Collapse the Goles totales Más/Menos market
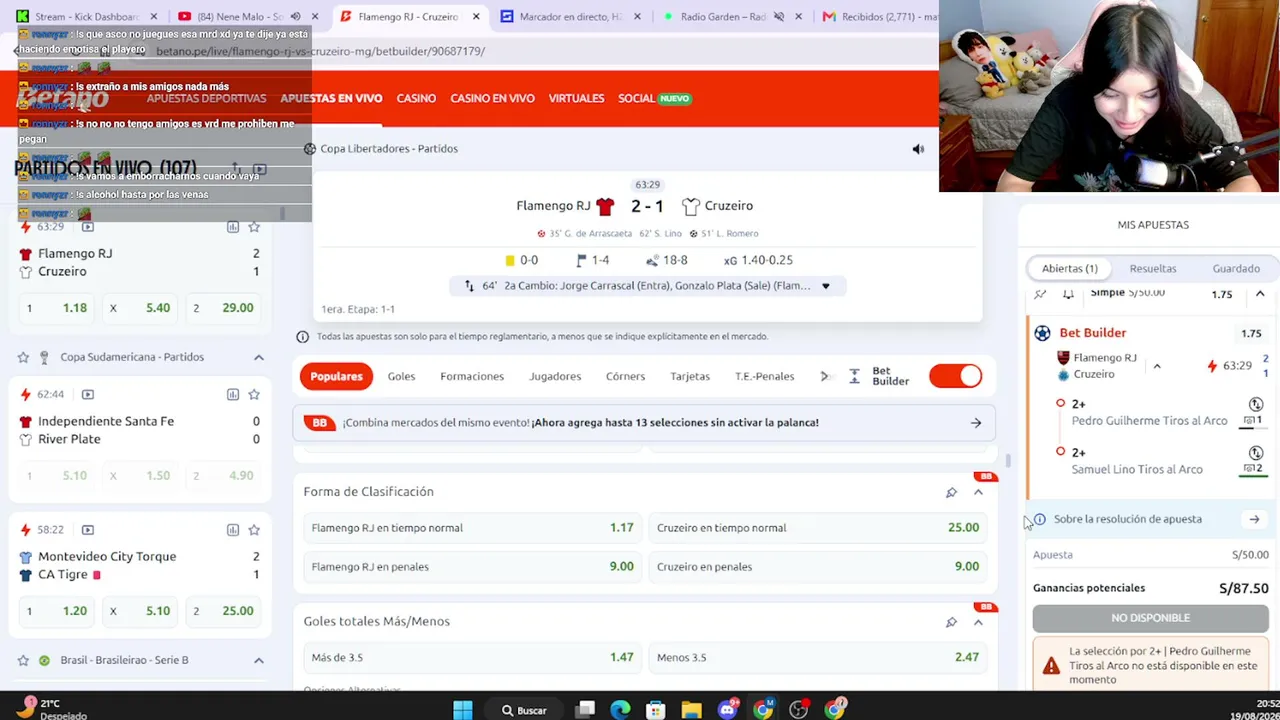The height and width of the screenshot is (720, 1280). [978, 622]
